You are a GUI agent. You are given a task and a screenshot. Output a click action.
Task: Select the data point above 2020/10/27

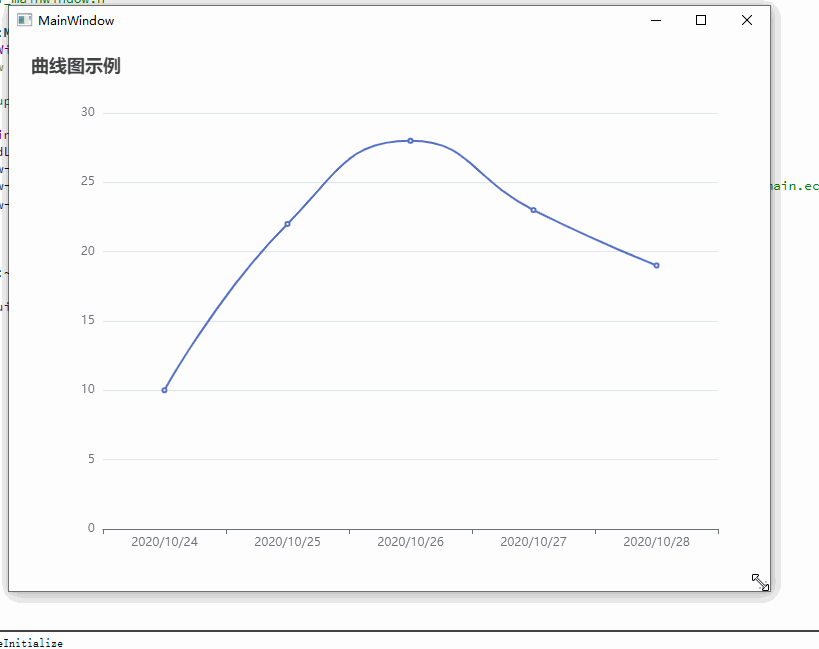pos(533,209)
